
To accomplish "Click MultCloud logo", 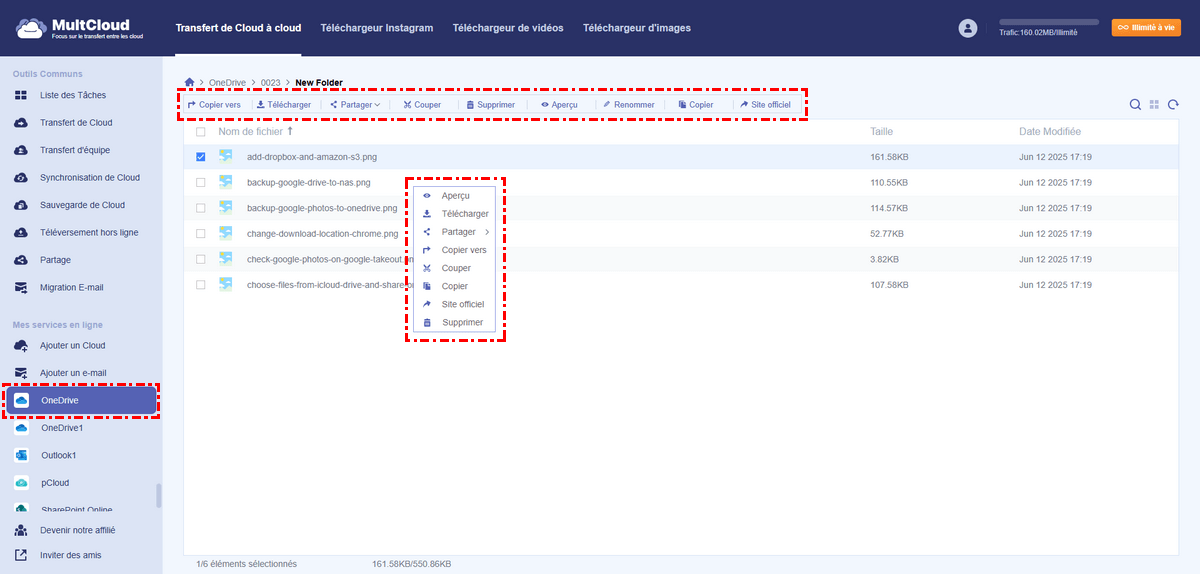I will (x=80, y=29).
